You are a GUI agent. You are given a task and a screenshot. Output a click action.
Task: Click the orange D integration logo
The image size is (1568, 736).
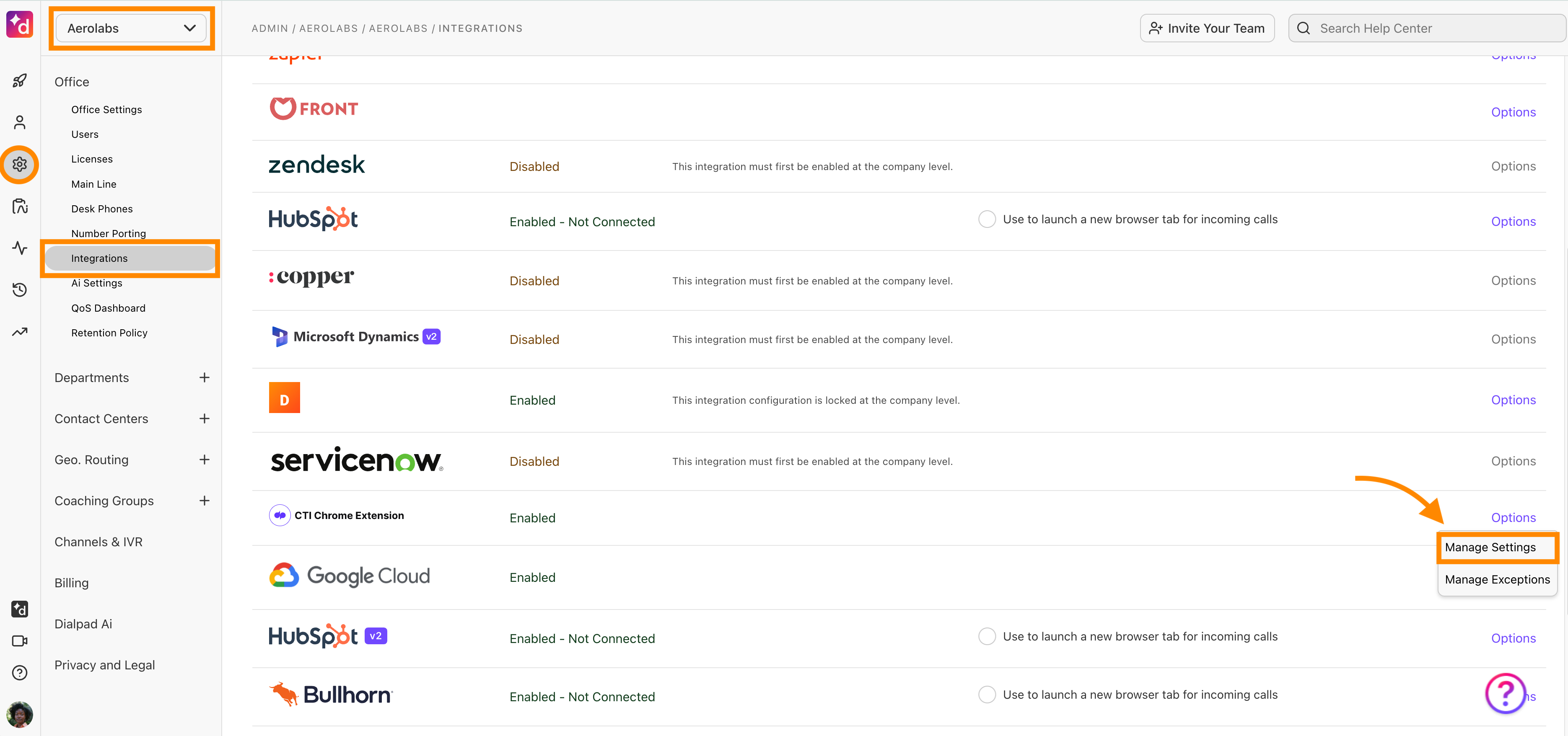tap(284, 398)
